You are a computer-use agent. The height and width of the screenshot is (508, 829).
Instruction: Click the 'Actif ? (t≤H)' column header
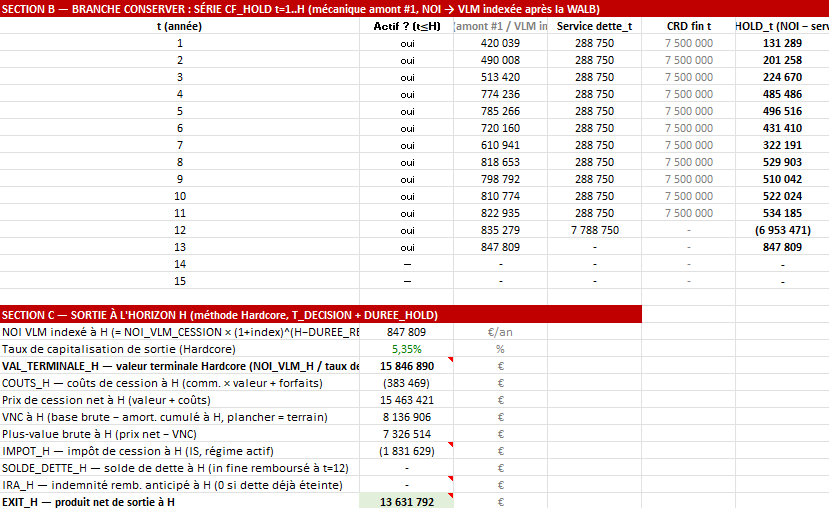[x=407, y=26]
